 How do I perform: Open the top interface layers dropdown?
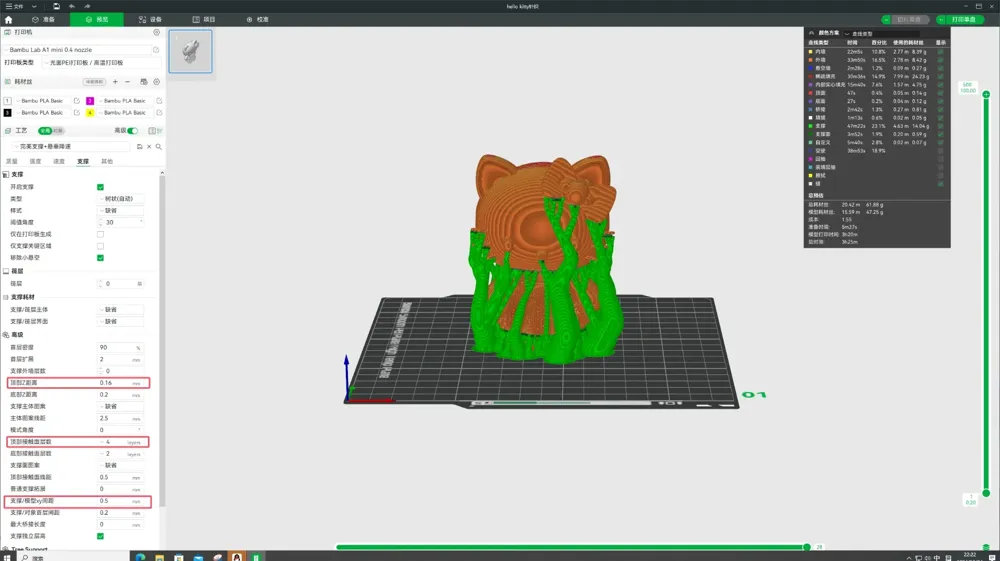click(x=121, y=442)
